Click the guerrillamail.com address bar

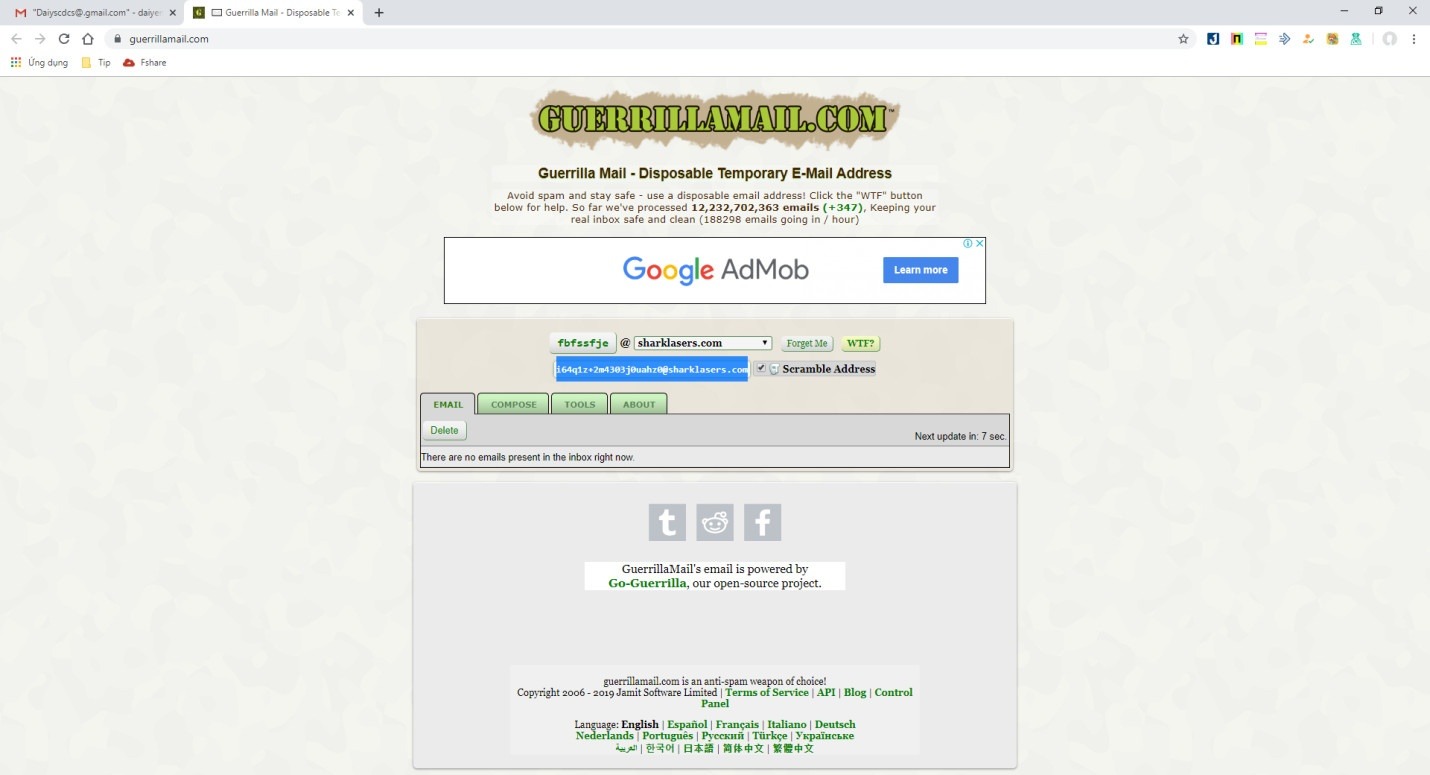[x=640, y=39]
